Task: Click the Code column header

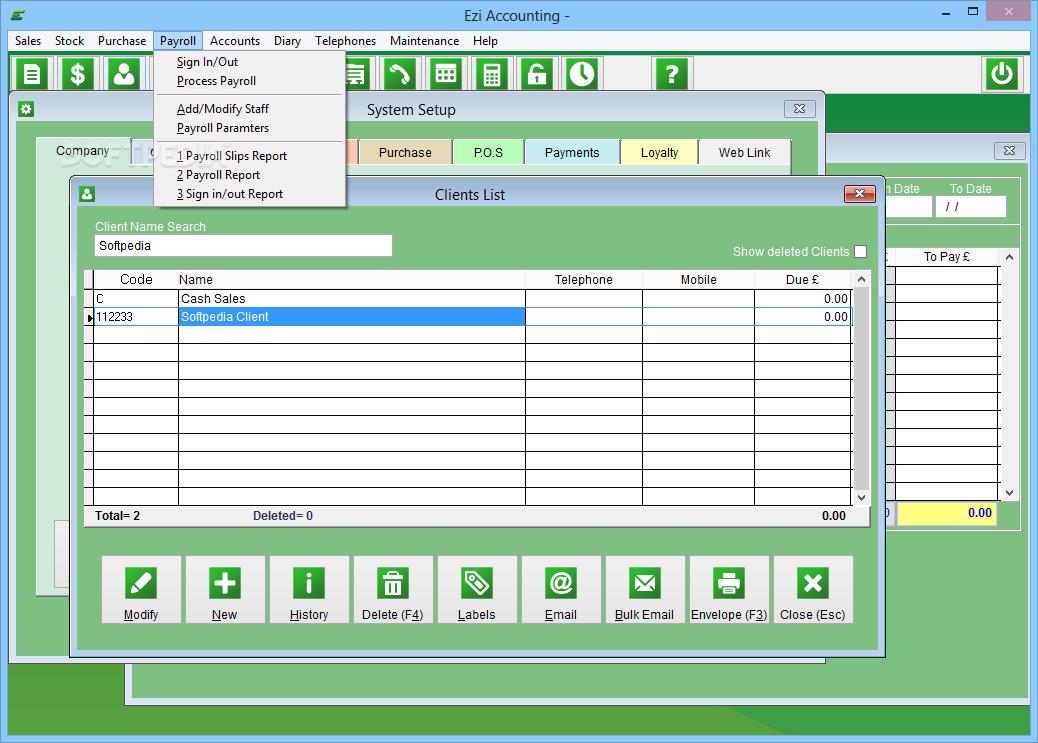Action: point(136,279)
